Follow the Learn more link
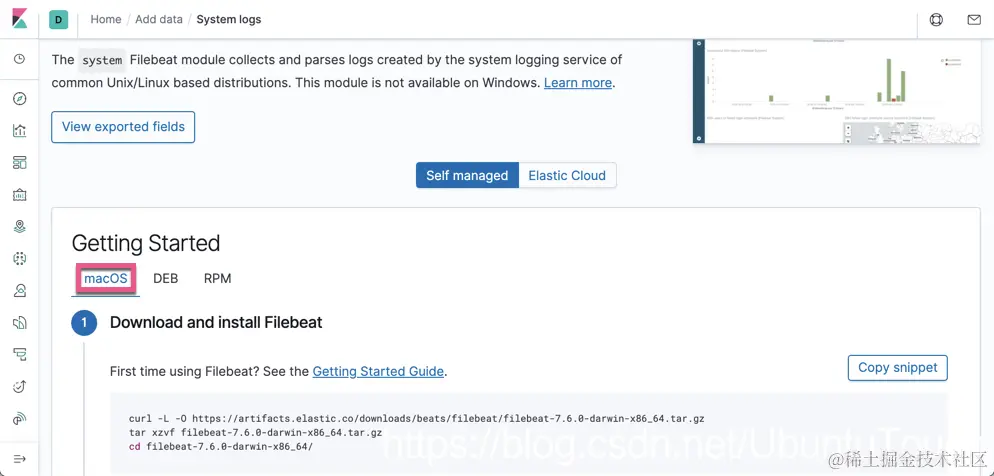 pos(578,83)
